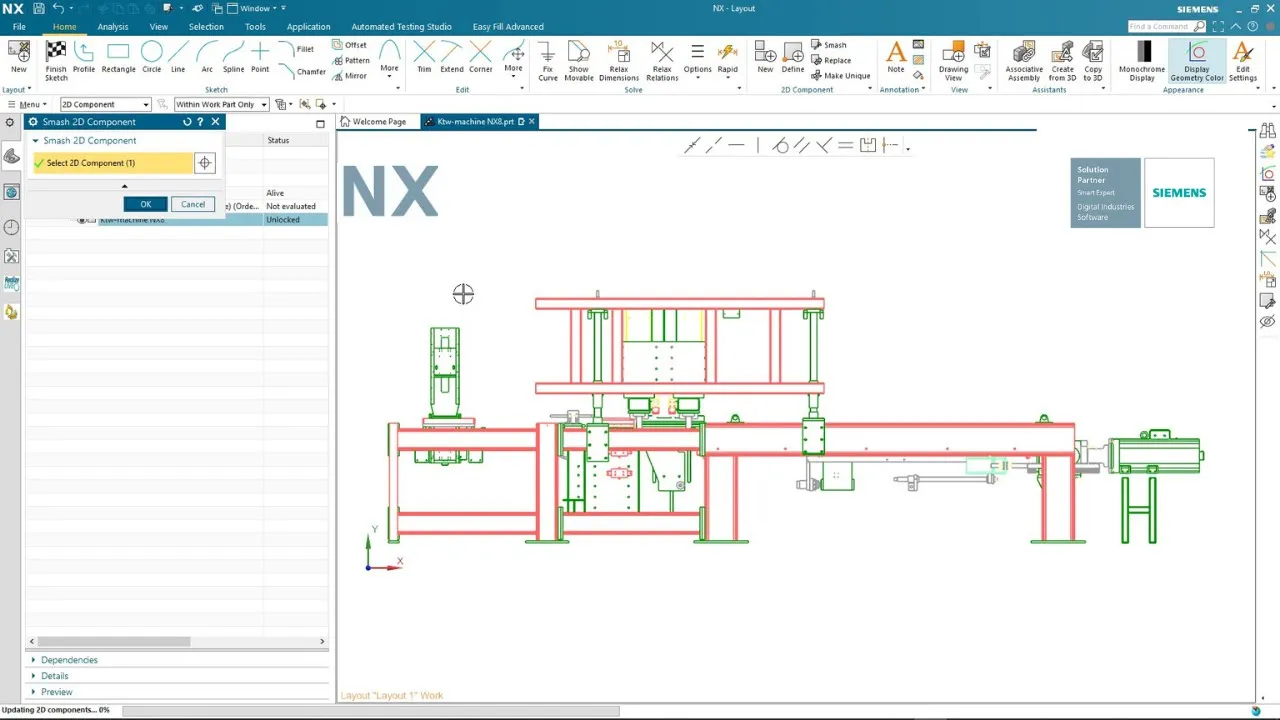Open the Window dropdown in title bar

tap(251, 8)
